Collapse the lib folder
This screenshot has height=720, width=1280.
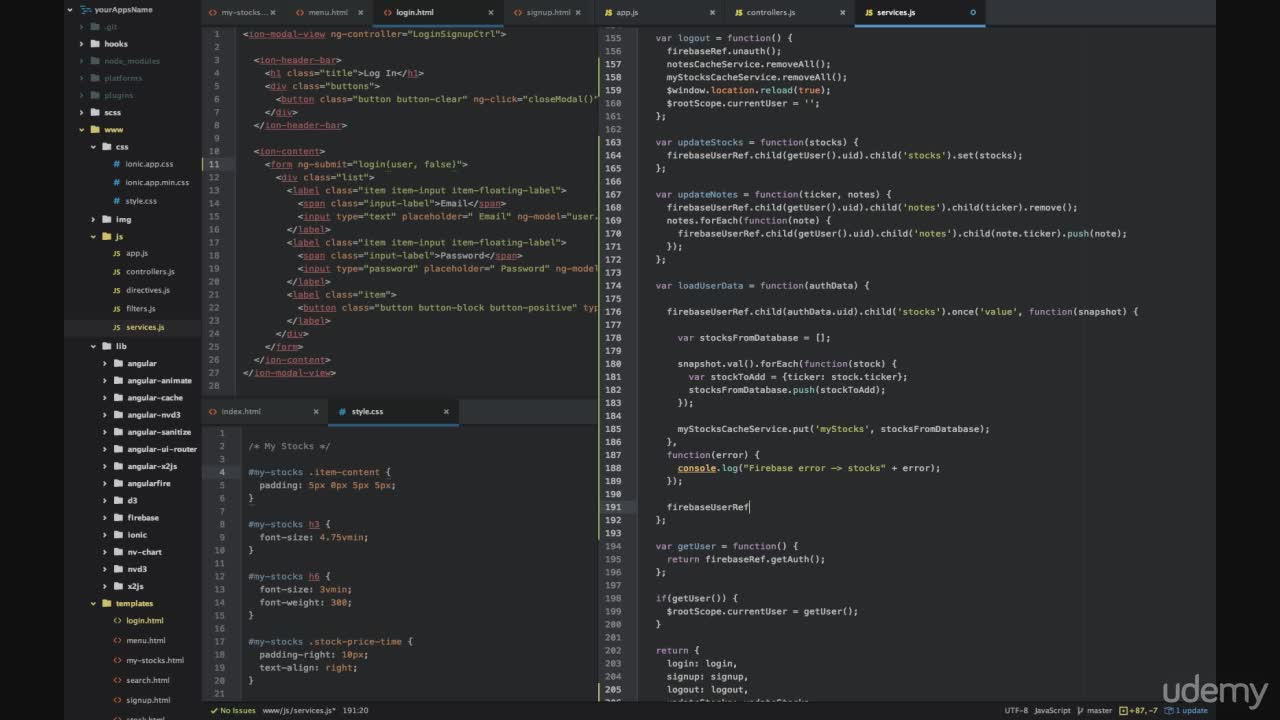click(x=93, y=346)
